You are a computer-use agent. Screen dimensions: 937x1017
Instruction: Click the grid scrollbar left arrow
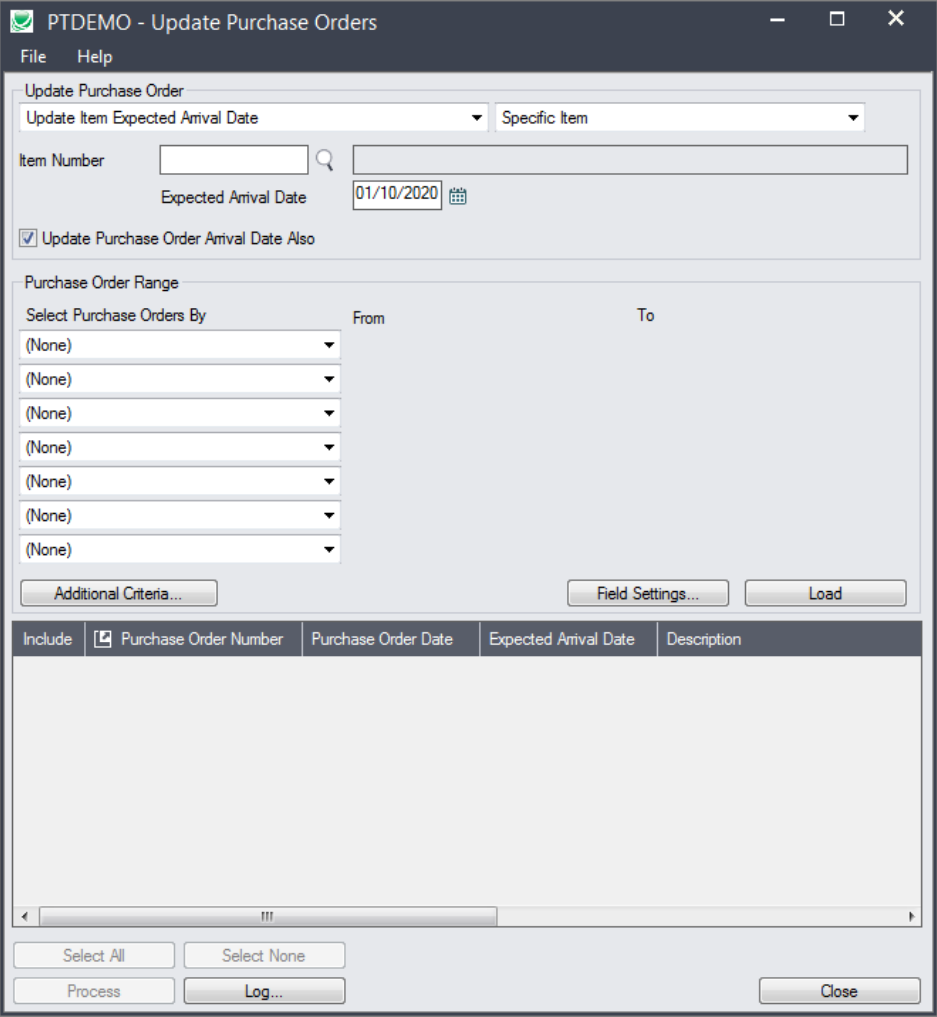point(25,916)
